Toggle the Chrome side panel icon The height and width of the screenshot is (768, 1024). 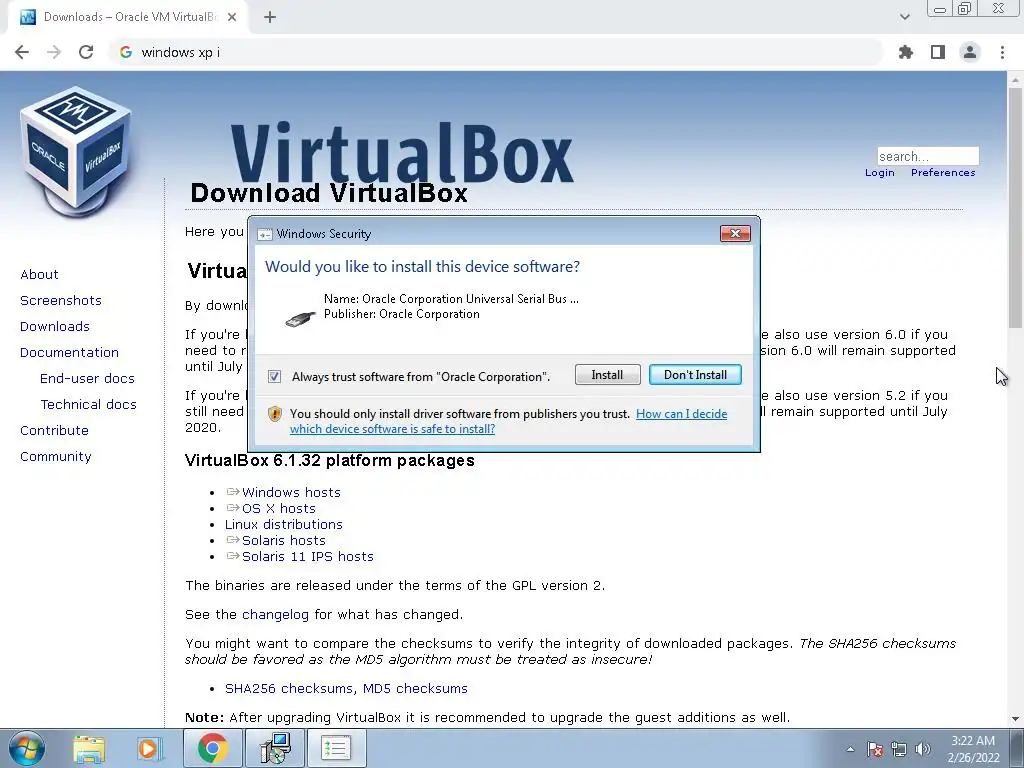tap(938, 52)
